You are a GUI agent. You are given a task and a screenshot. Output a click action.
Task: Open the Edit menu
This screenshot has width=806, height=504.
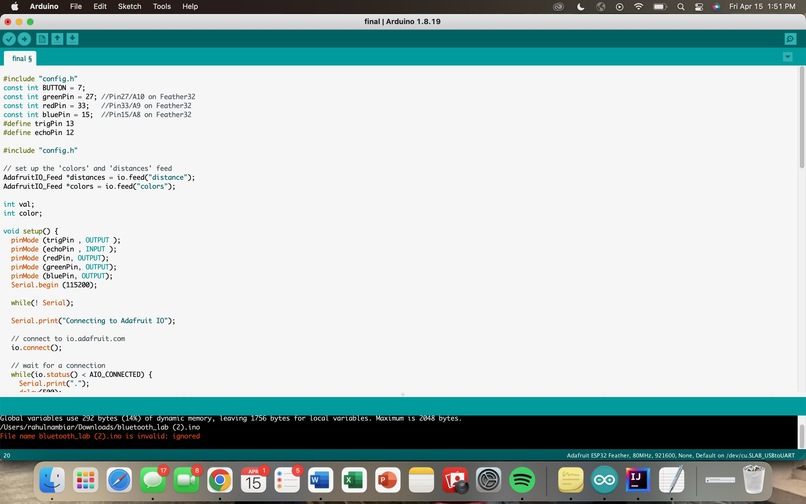click(100, 6)
